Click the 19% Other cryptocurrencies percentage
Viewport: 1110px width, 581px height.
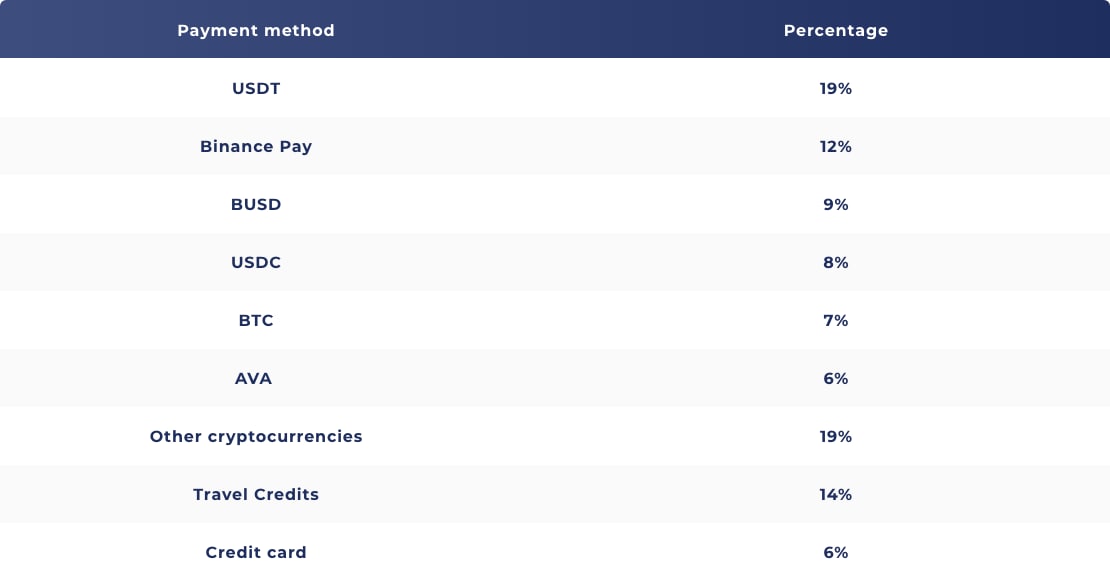click(x=835, y=437)
